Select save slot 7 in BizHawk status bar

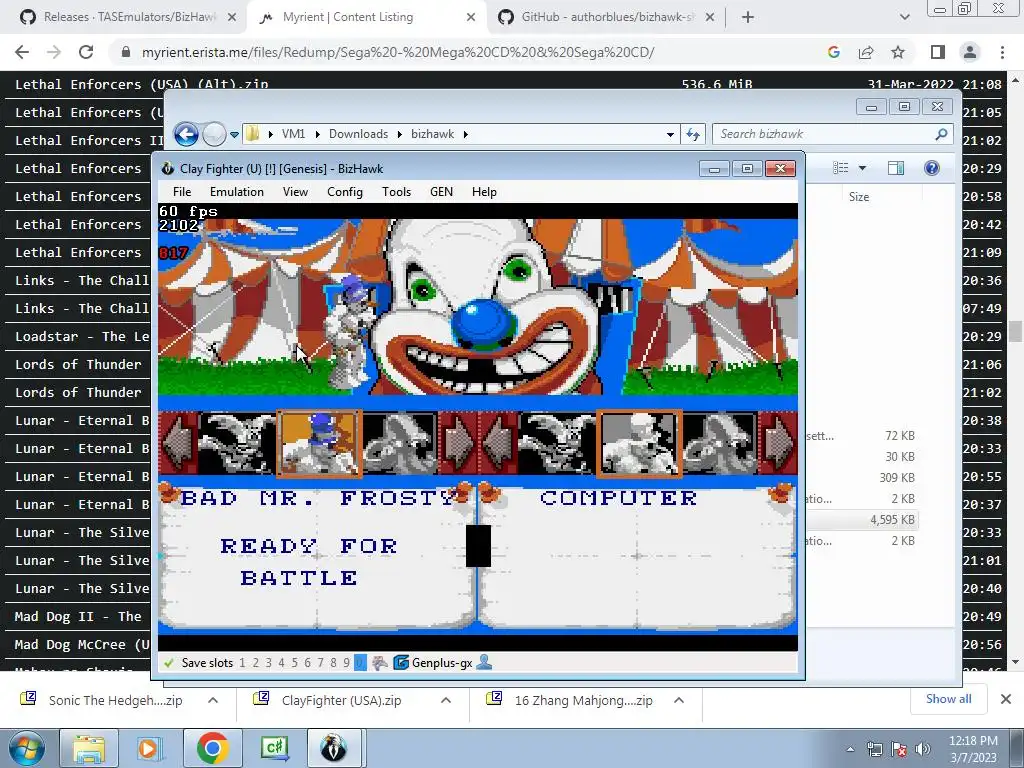point(321,663)
